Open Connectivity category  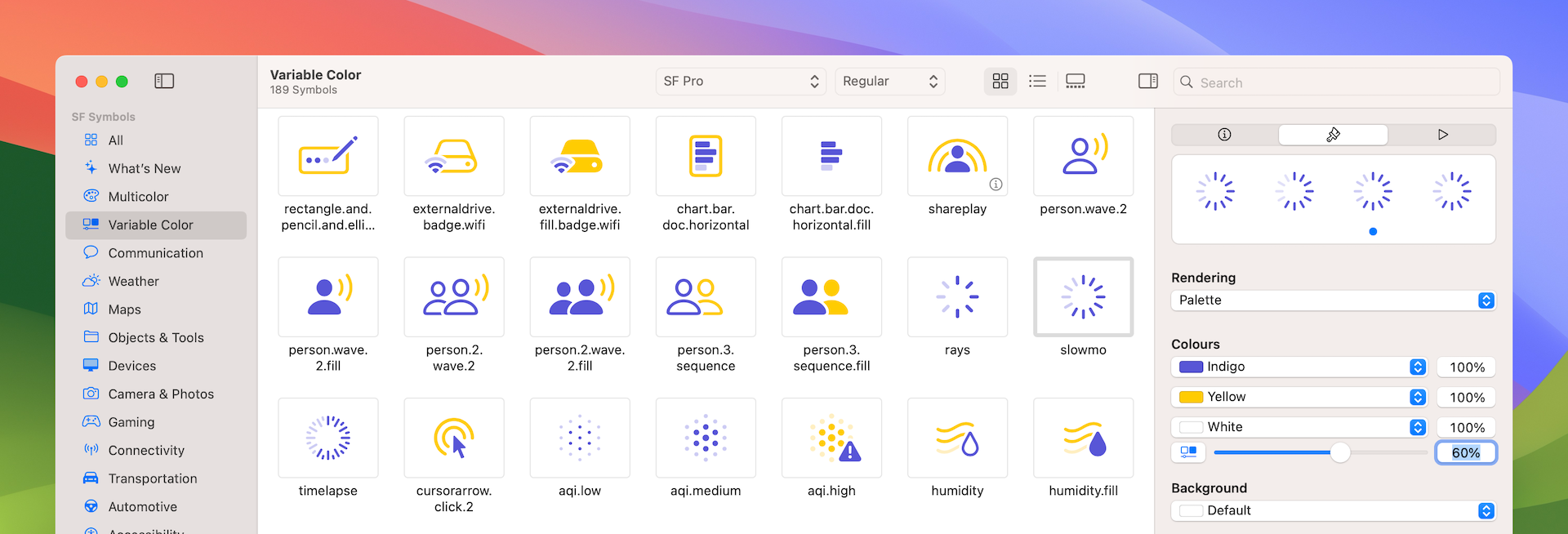[x=156, y=450]
